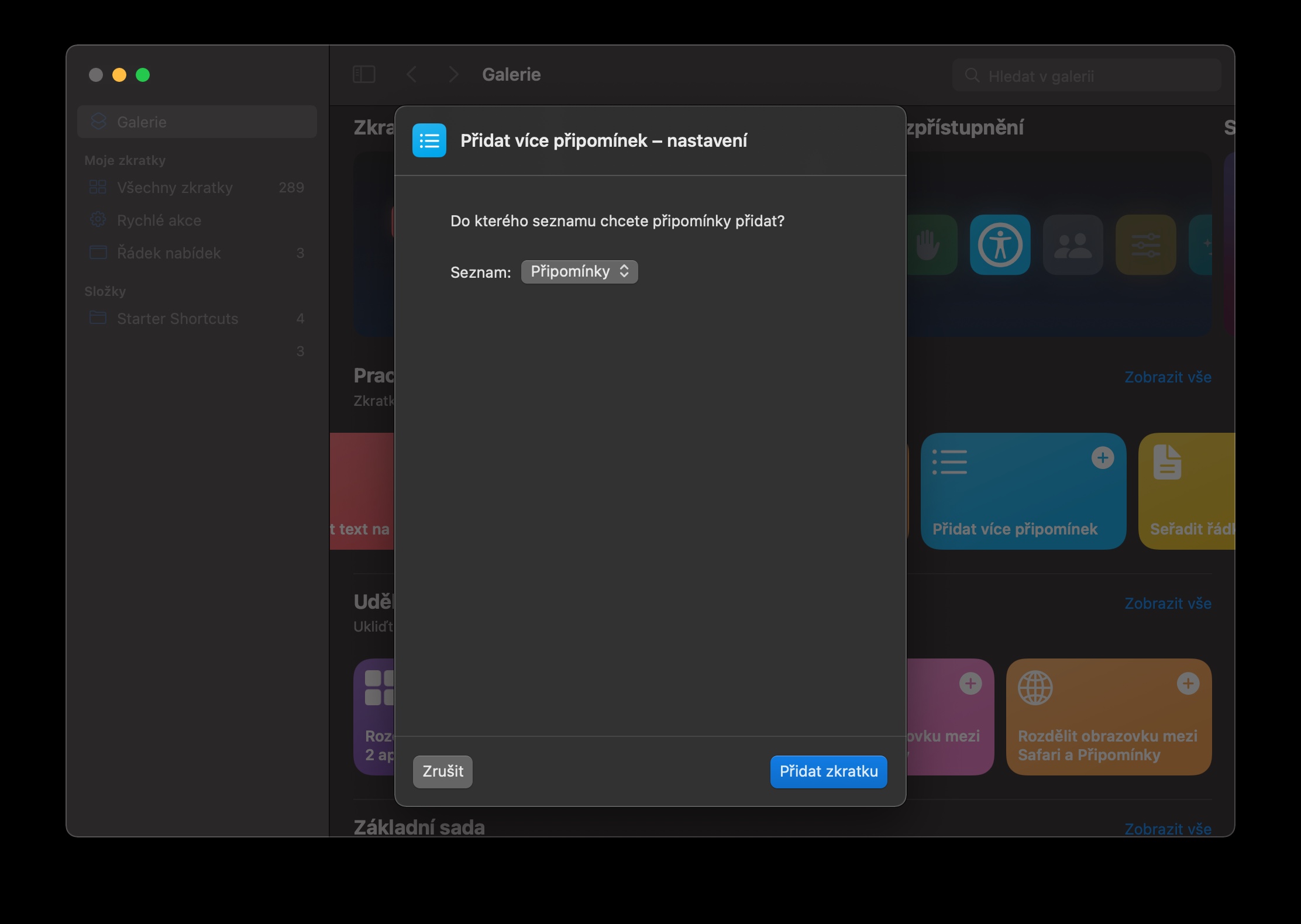Viewport: 1301px width, 924px height.
Task: Open 'Všechny zkratky' in sidebar
Action: point(174,188)
